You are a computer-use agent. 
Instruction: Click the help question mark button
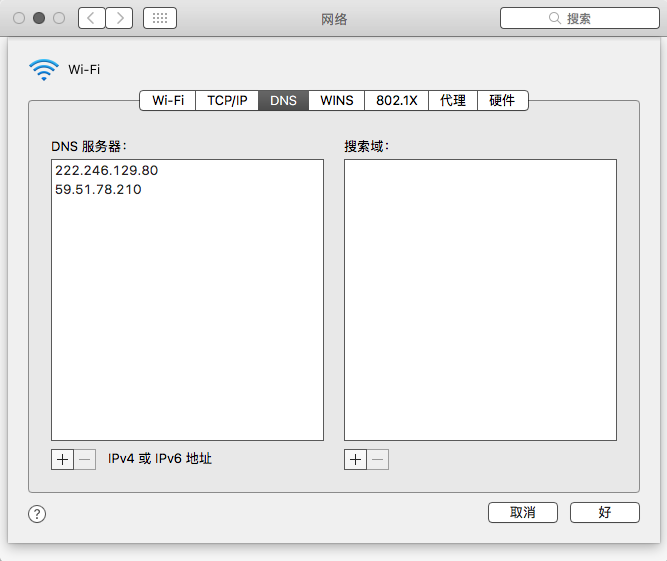[37, 514]
